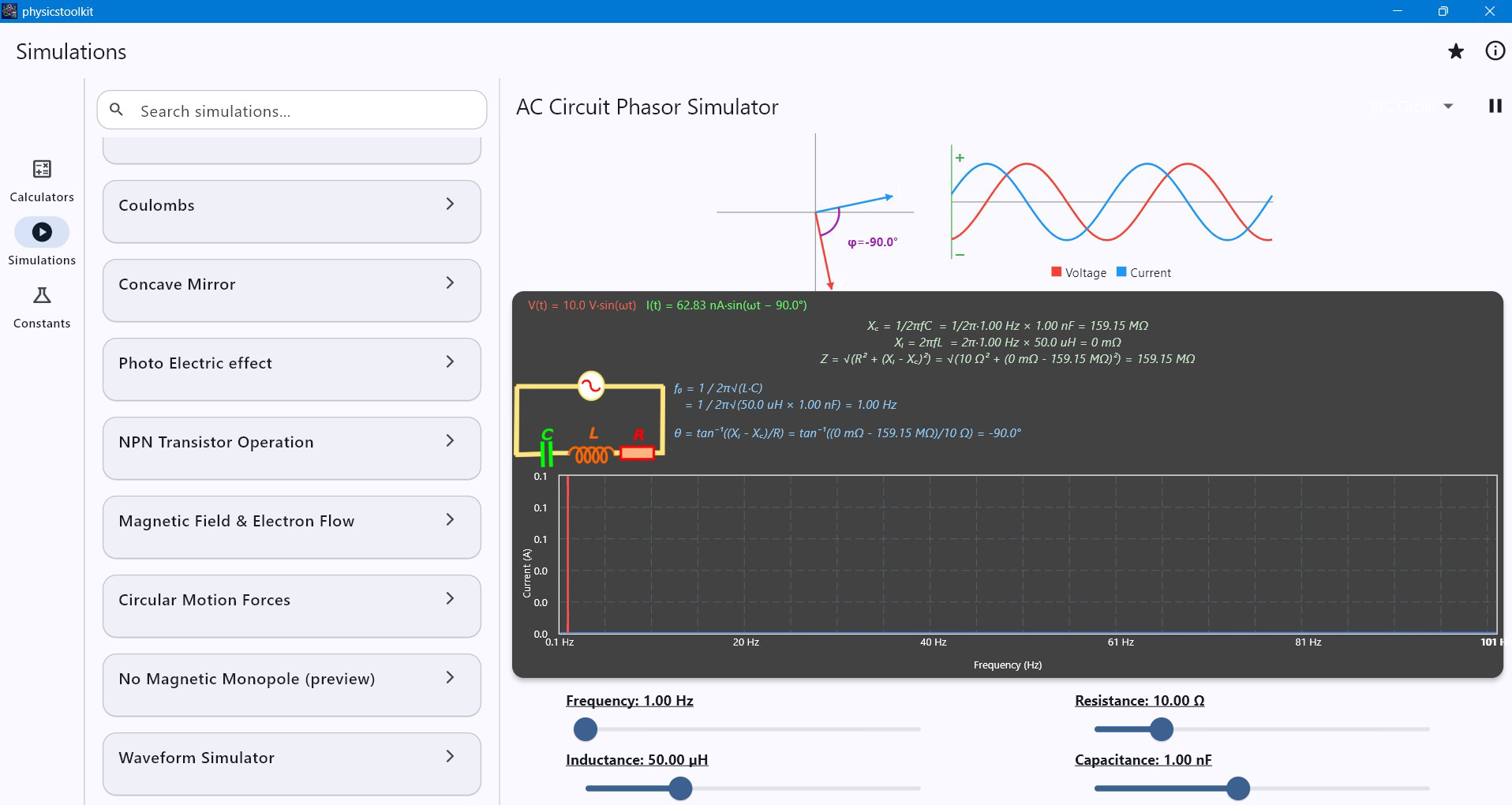Screen dimensions: 1512x805
Task: Click the physicstoolkit app icon in the title bar
Action: (x=9, y=11)
